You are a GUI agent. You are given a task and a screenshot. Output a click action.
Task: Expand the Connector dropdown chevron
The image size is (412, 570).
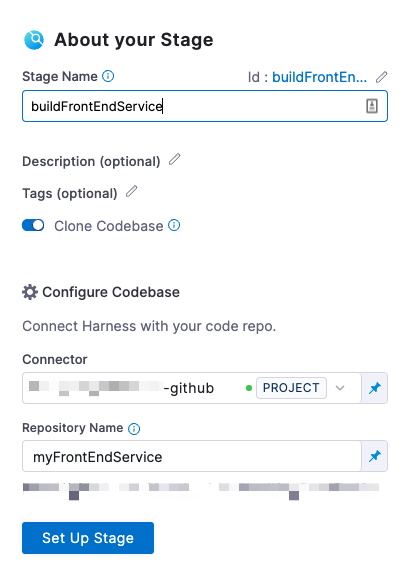click(x=340, y=388)
